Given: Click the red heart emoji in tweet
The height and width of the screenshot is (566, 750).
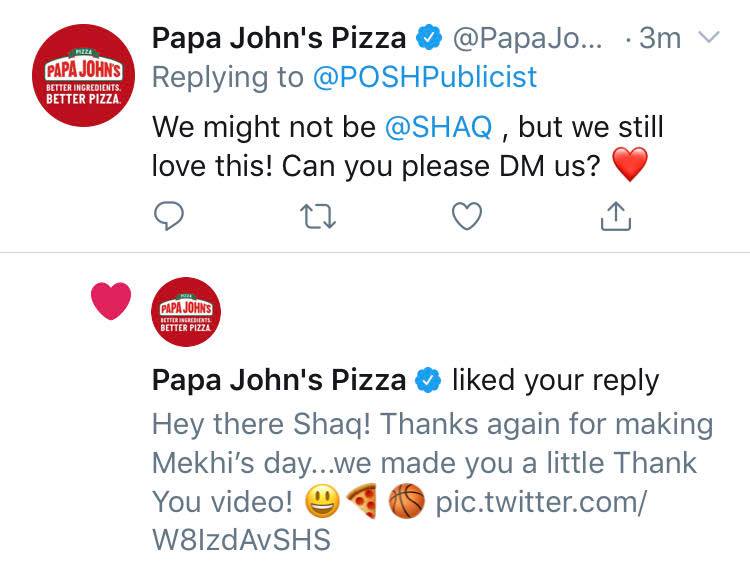Looking at the screenshot, I should 630,165.
